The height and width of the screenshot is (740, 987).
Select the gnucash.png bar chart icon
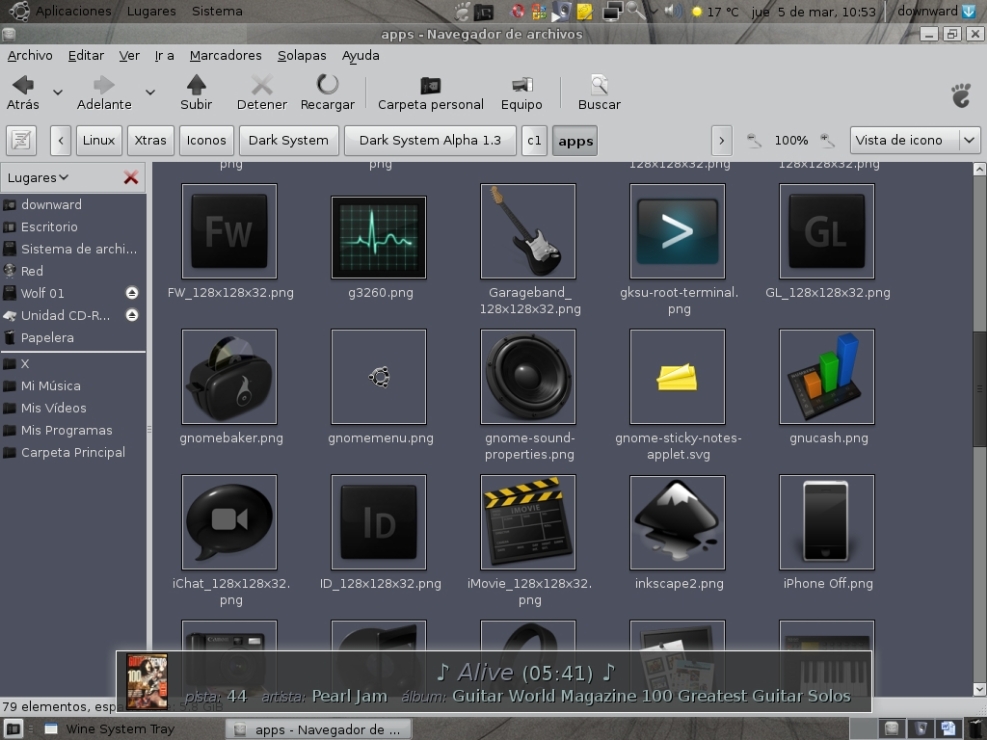tap(826, 376)
